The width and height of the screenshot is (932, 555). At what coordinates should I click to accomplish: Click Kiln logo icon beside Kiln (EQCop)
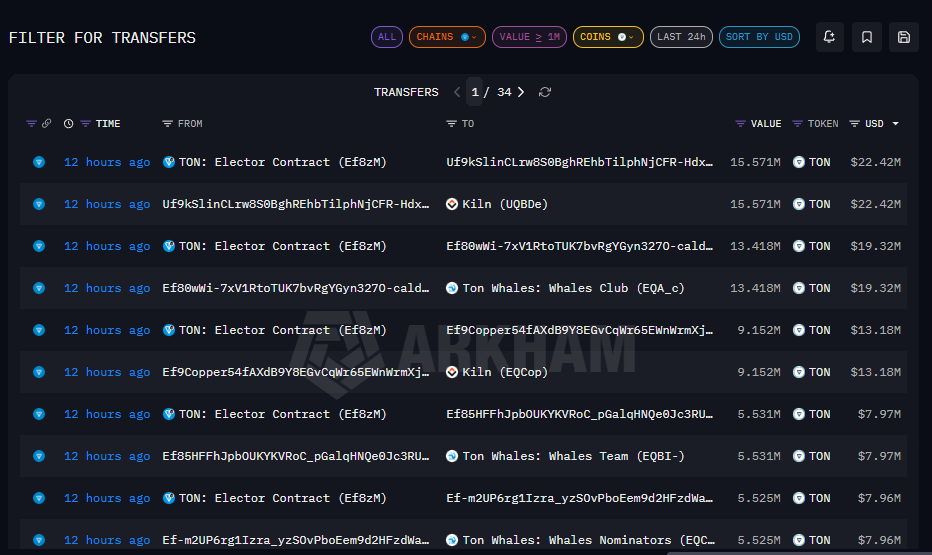(x=452, y=372)
